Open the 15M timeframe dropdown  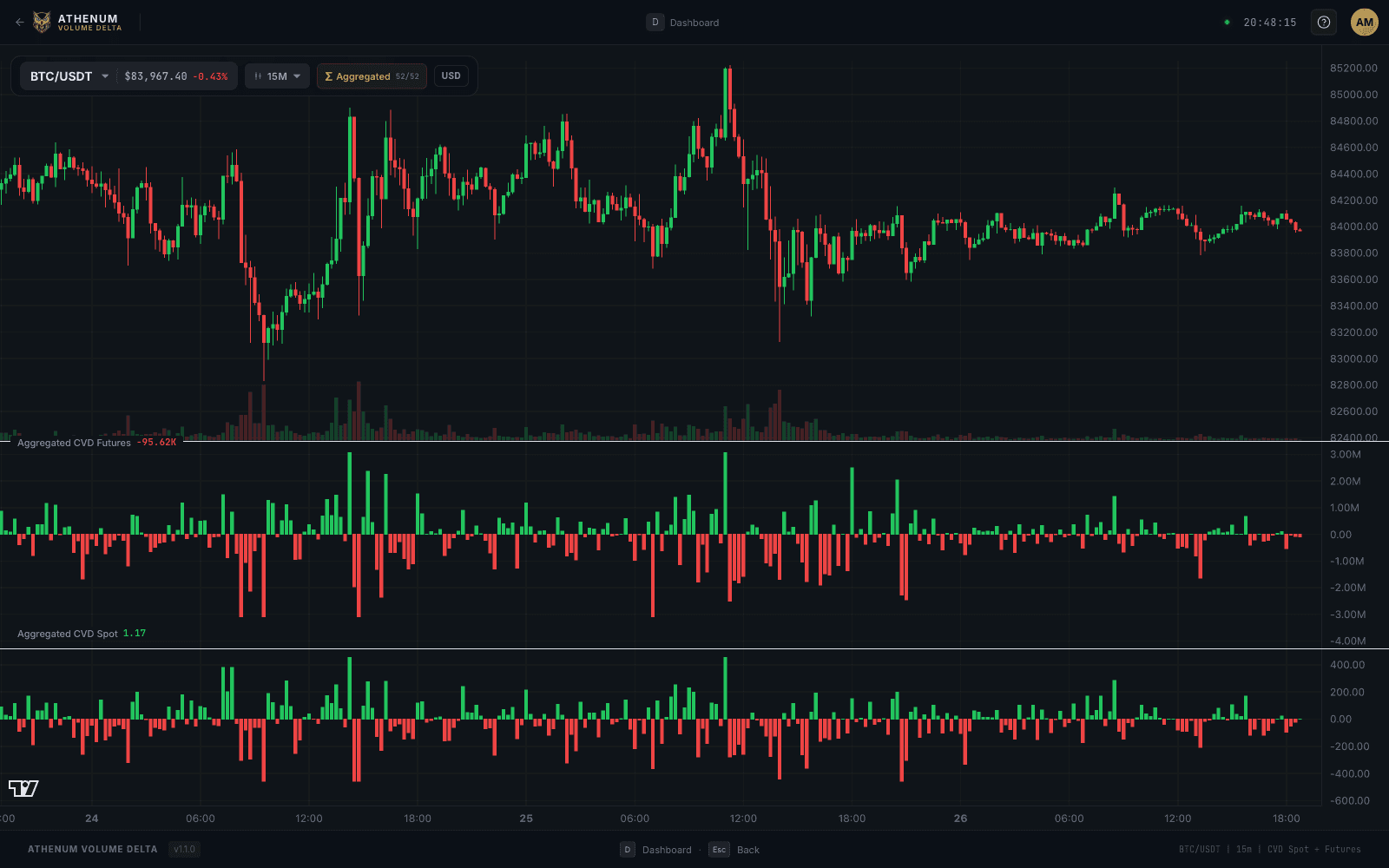[x=277, y=76]
